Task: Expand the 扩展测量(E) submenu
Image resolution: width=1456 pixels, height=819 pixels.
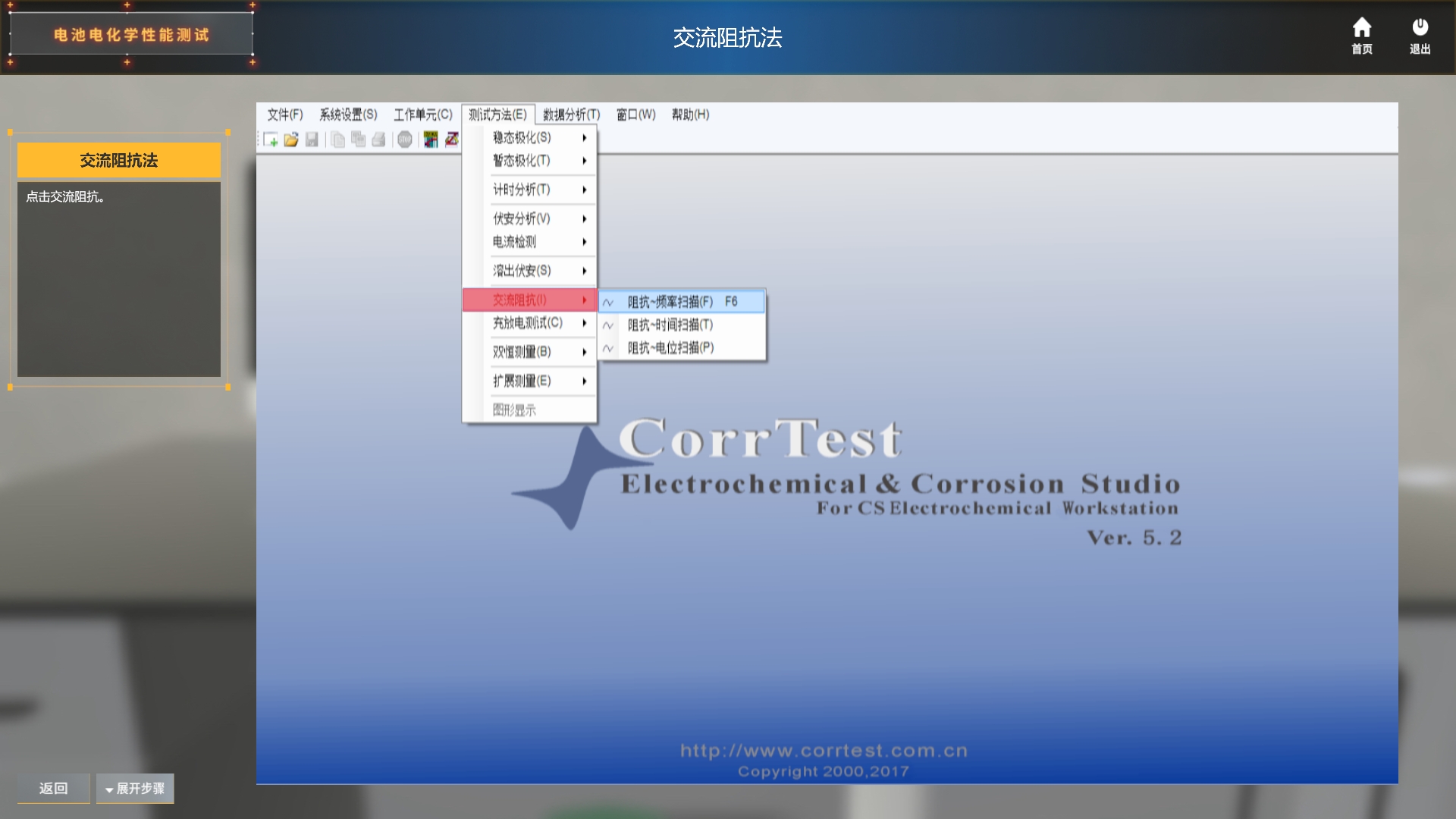Action: pos(529,381)
